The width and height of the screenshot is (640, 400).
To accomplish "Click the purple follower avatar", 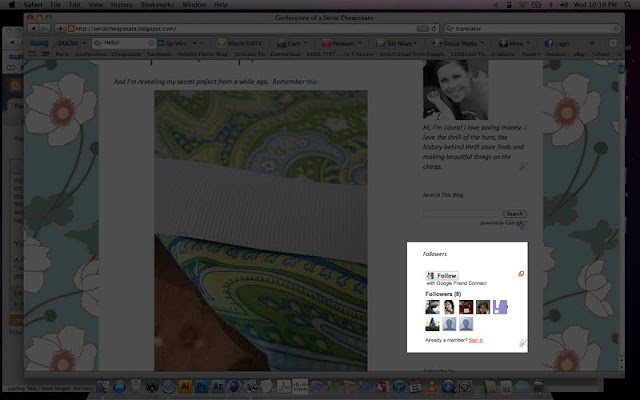I will 500,307.
